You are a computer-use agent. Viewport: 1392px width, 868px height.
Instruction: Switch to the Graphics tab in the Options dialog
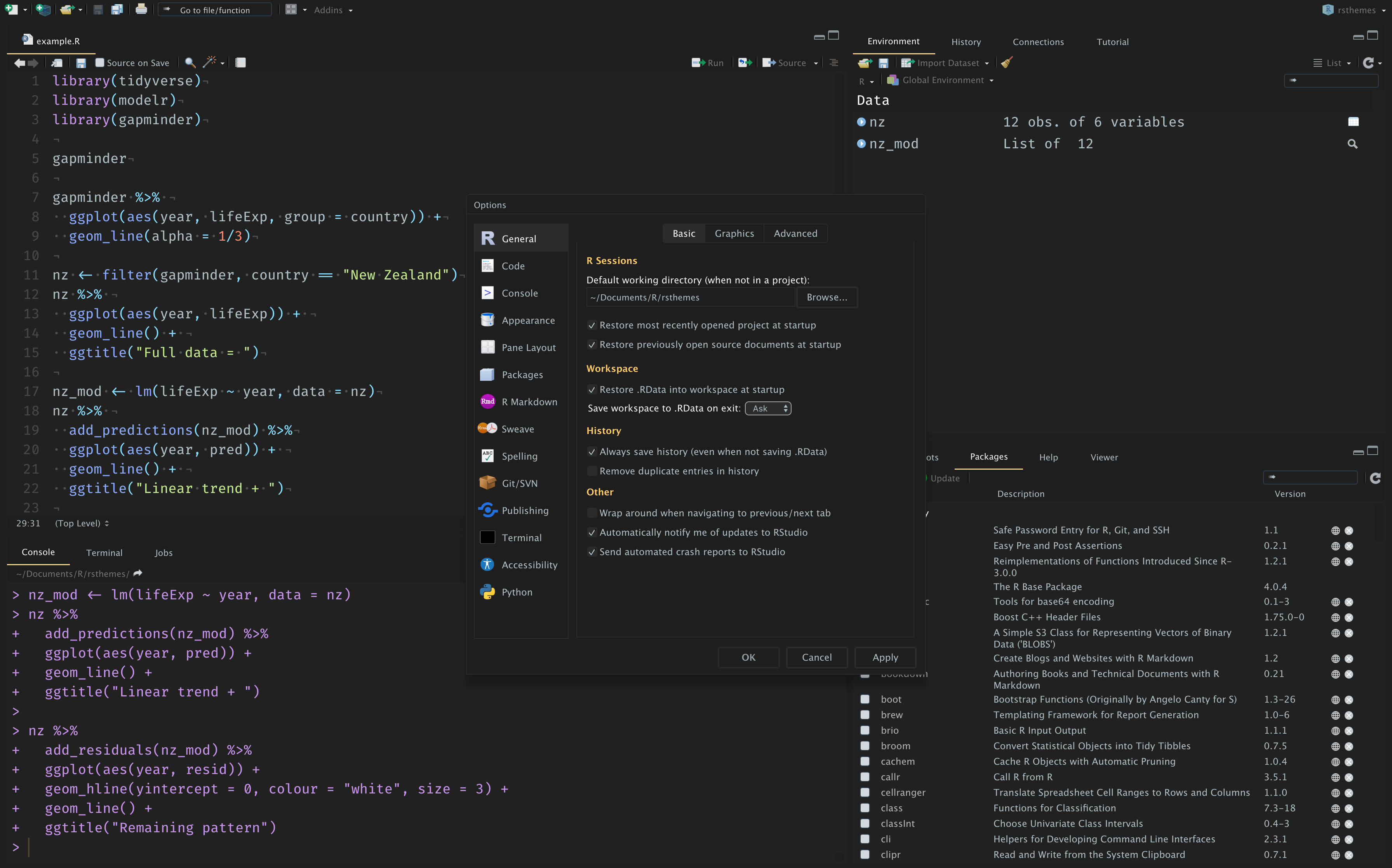pos(734,234)
